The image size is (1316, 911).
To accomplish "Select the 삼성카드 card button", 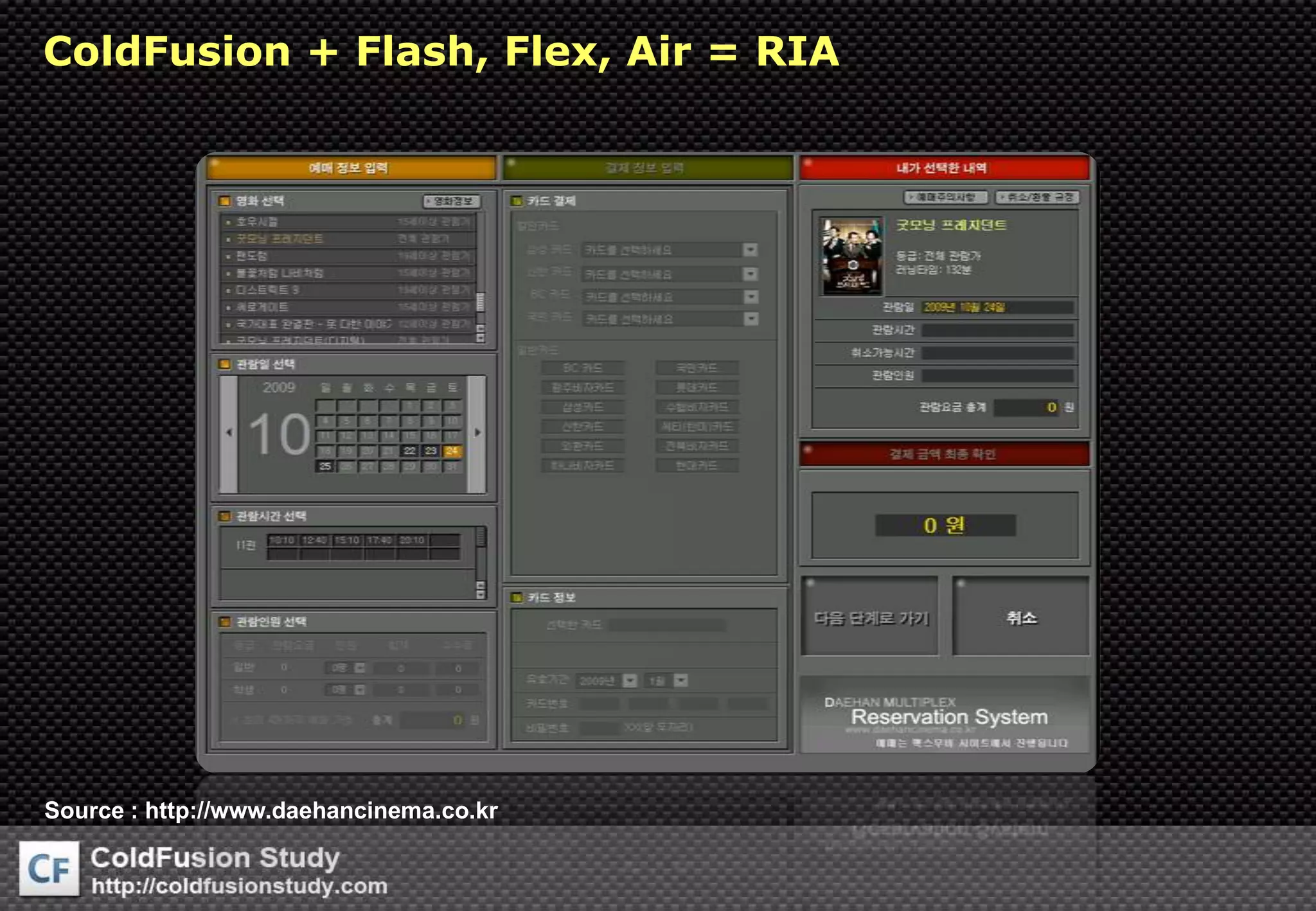I will point(583,407).
